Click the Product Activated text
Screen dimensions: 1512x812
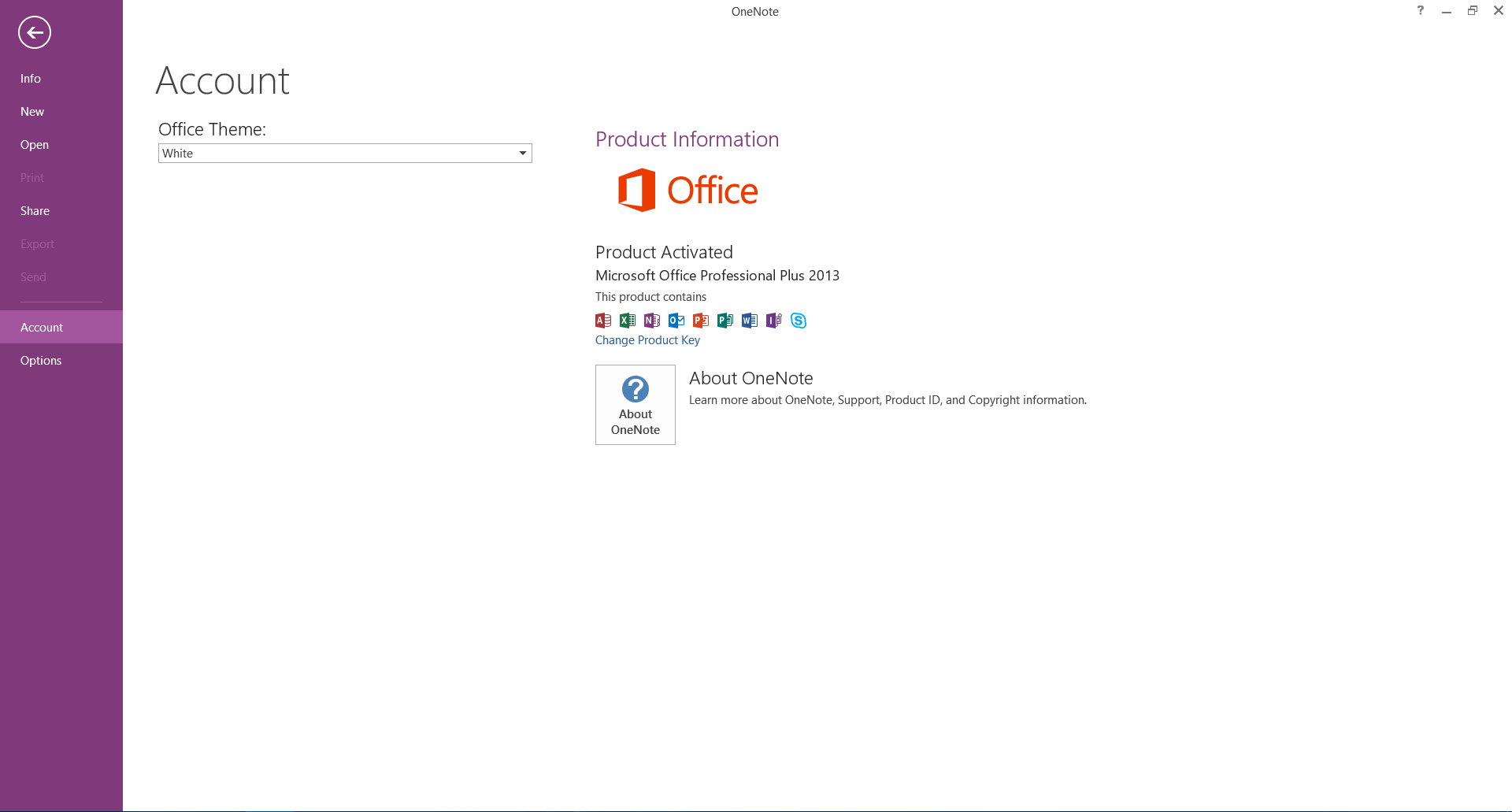[664, 252]
